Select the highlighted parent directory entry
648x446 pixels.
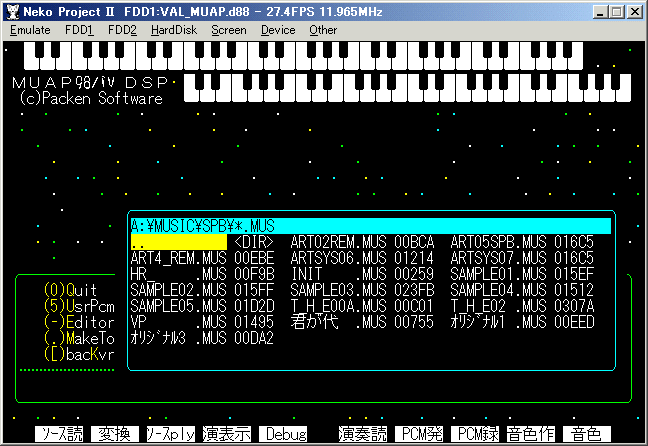click(x=179, y=242)
